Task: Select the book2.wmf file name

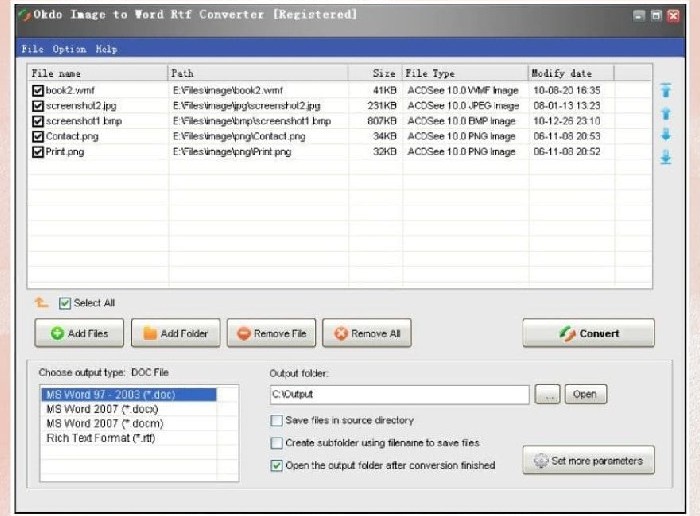Action: pos(70,91)
